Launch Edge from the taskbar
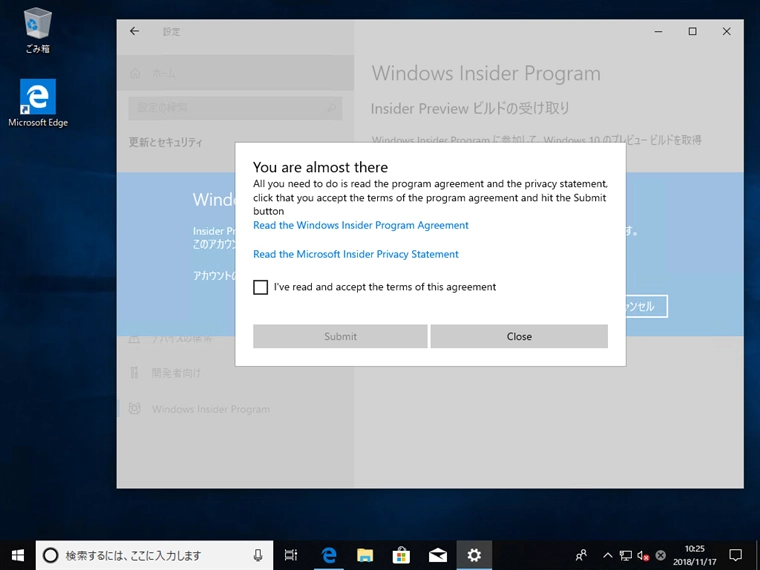Image resolution: width=760 pixels, height=570 pixels. point(329,555)
